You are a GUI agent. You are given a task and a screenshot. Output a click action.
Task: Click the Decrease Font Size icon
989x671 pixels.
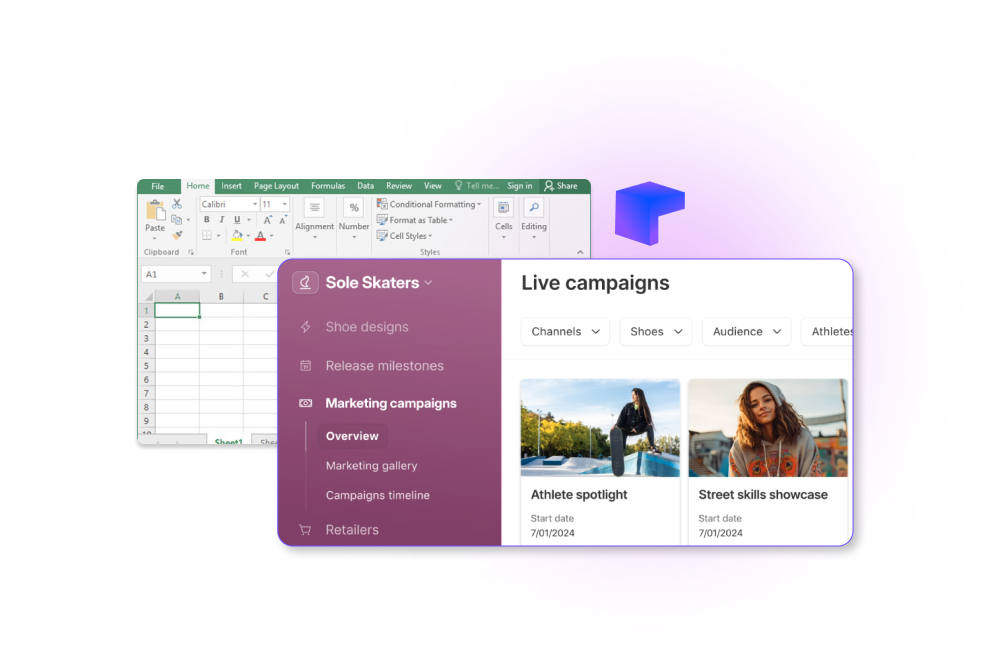pos(283,219)
